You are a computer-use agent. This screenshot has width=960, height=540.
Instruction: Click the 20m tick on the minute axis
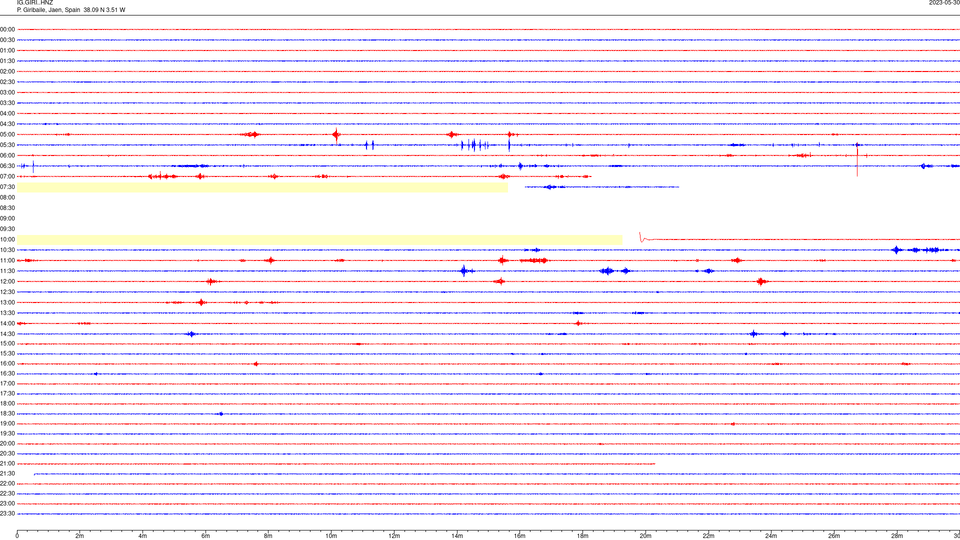click(x=645, y=536)
